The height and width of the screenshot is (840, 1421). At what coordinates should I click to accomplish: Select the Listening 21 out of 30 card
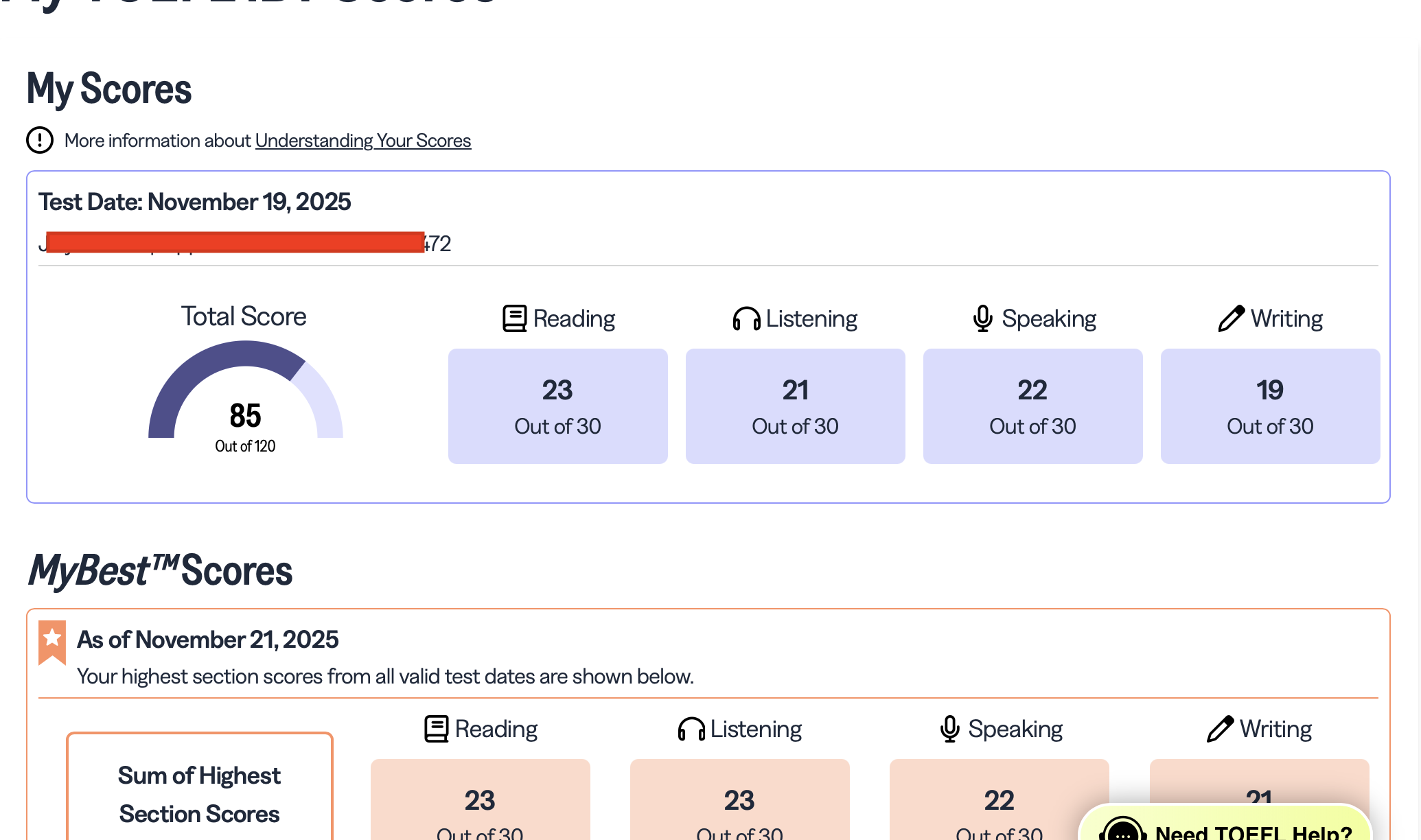click(795, 406)
